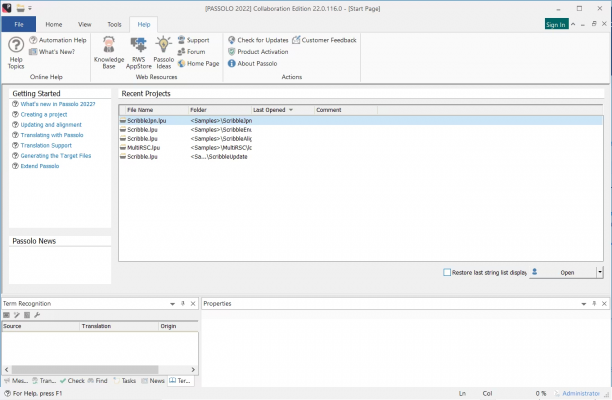Pin the Term Recognition panel
612x400 pixels.
(183, 304)
